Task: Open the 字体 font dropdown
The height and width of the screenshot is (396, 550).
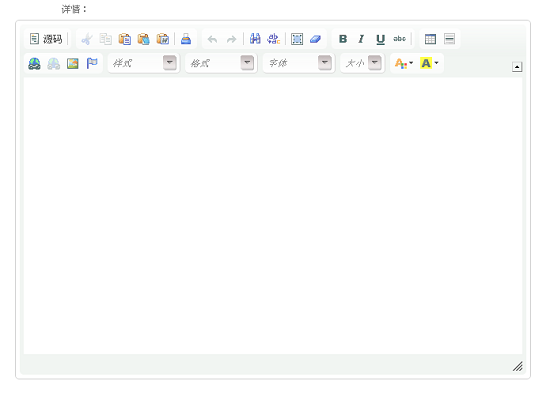Action: tap(299, 63)
